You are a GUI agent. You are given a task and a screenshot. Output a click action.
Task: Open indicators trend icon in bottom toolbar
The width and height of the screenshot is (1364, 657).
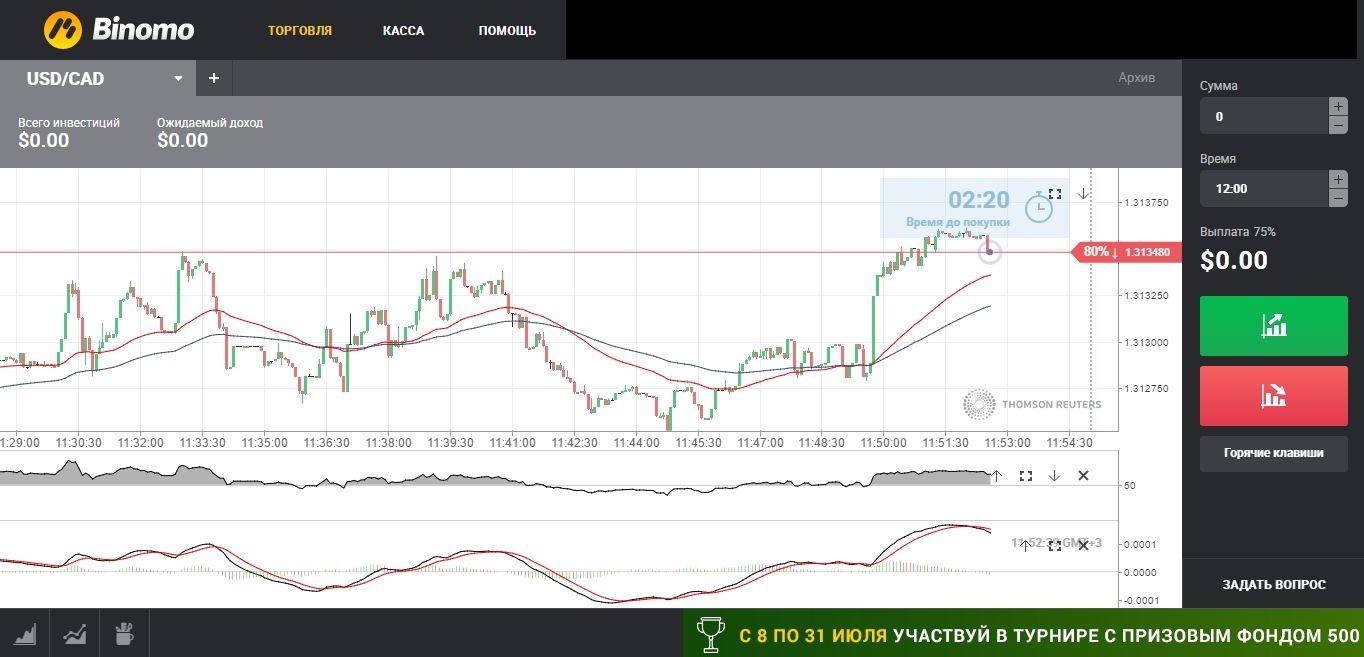click(x=74, y=633)
